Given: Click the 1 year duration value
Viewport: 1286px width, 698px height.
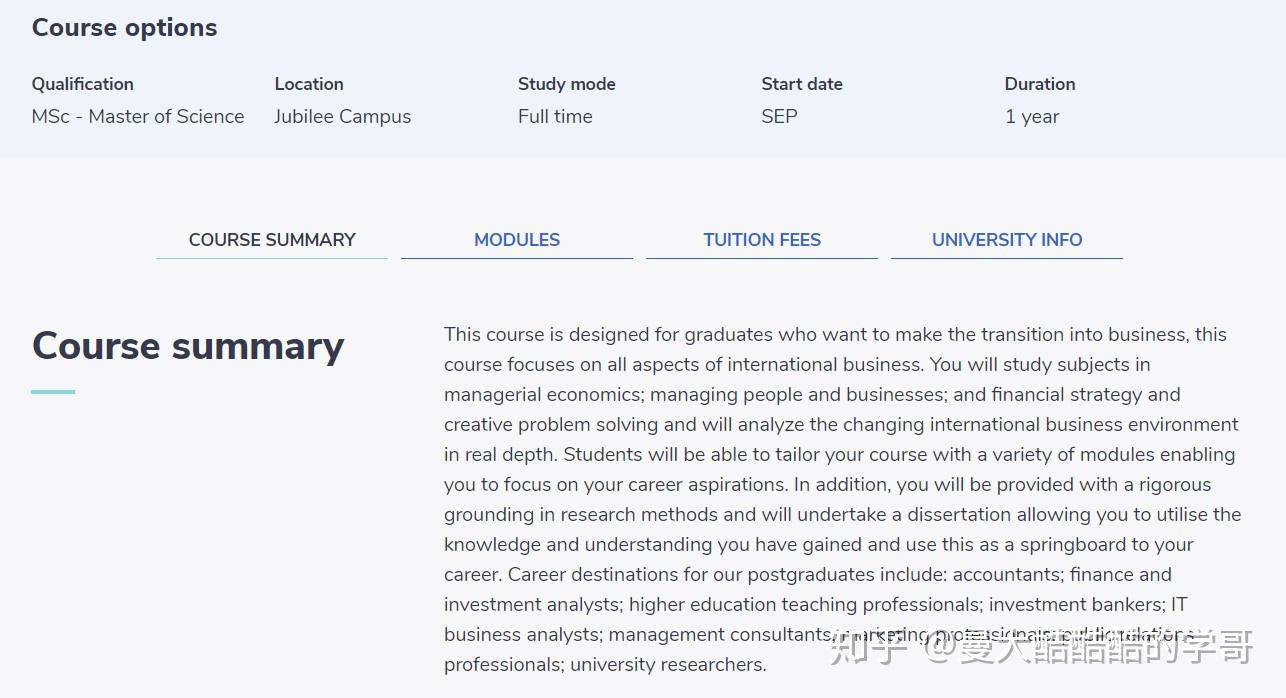Looking at the screenshot, I should point(1032,116).
